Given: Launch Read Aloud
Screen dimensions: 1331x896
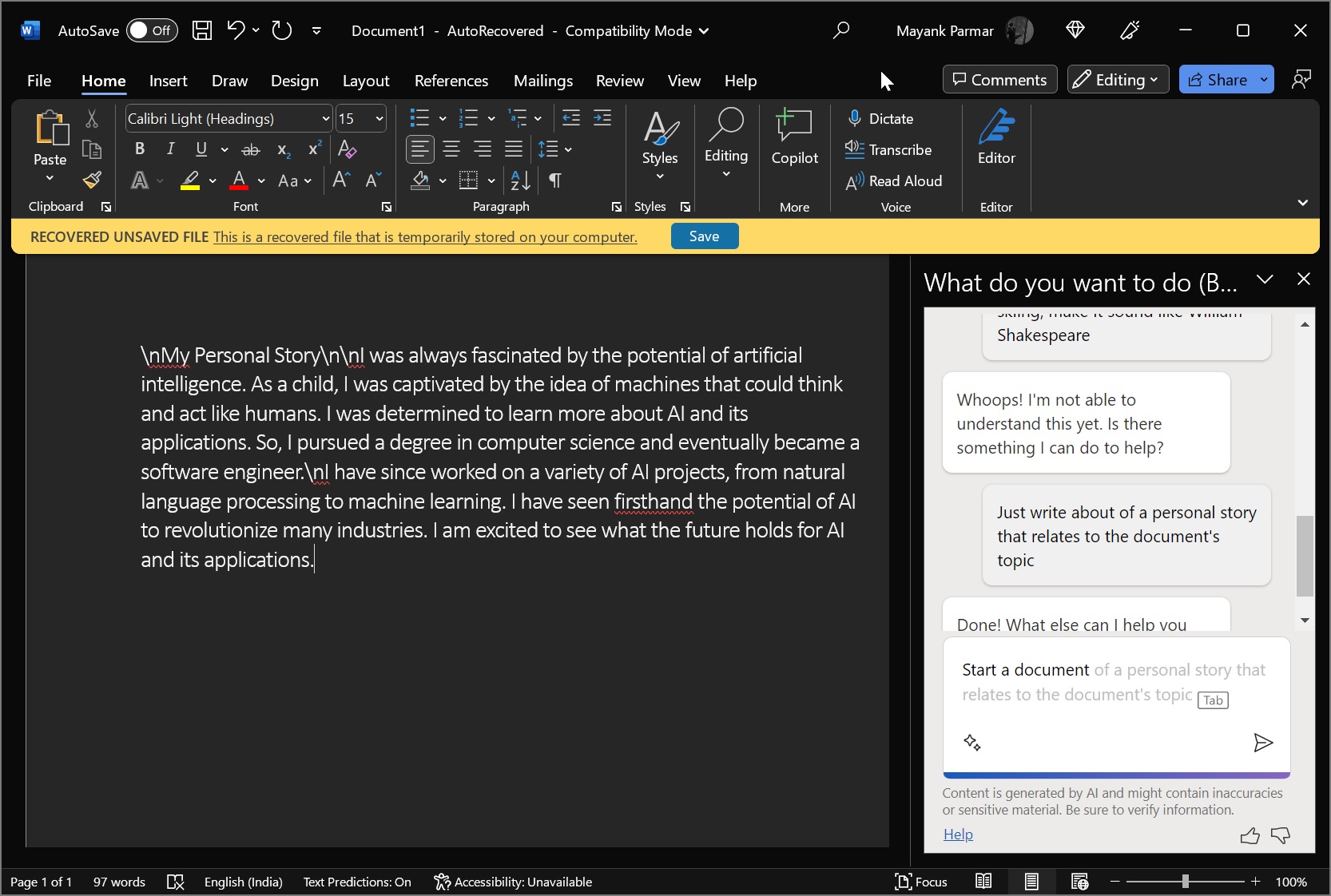Looking at the screenshot, I should 893,181.
